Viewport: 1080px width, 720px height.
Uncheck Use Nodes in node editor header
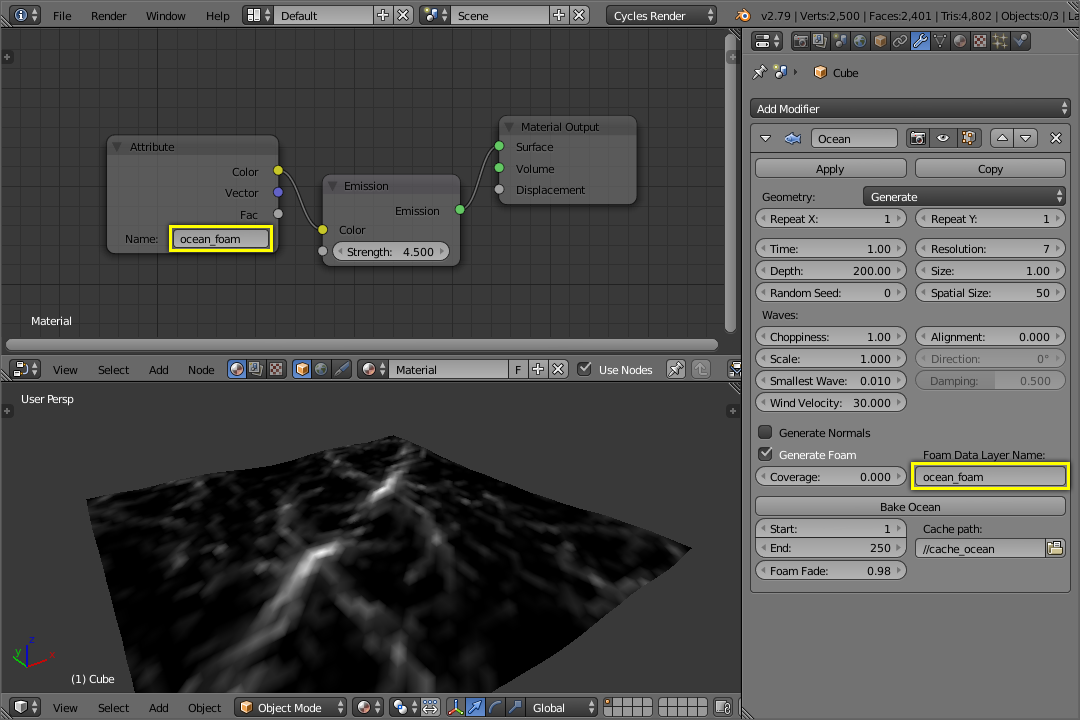click(x=585, y=369)
